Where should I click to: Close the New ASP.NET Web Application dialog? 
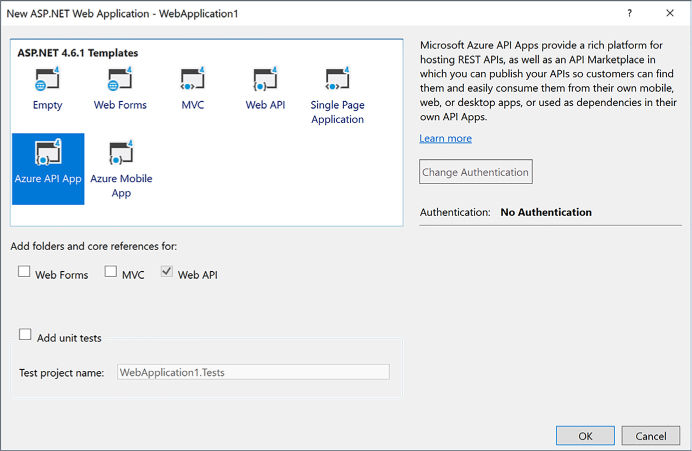pos(669,13)
